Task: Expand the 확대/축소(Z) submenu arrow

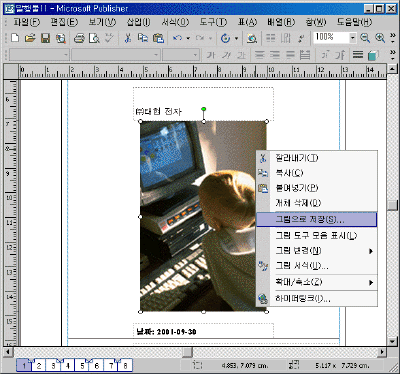Action: pyautogui.click(x=371, y=283)
